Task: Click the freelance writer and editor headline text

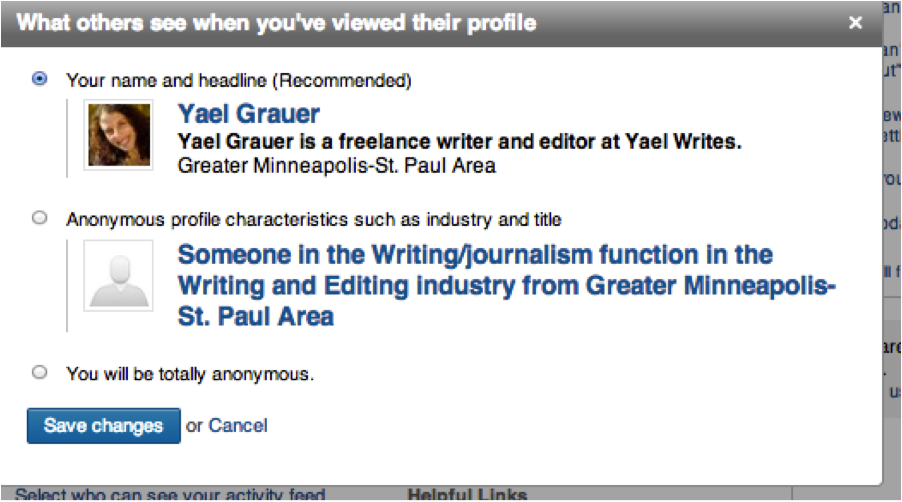Action: click(x=459, y=142)
